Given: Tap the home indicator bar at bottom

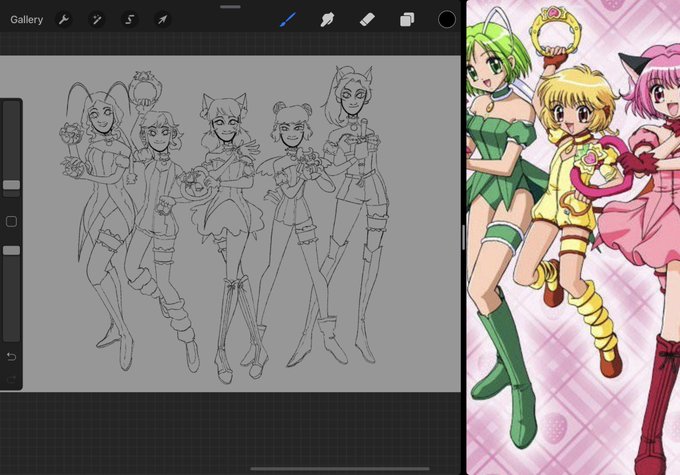Looking at the screenshot, I should pyautogui.click(x=340, y=468).
